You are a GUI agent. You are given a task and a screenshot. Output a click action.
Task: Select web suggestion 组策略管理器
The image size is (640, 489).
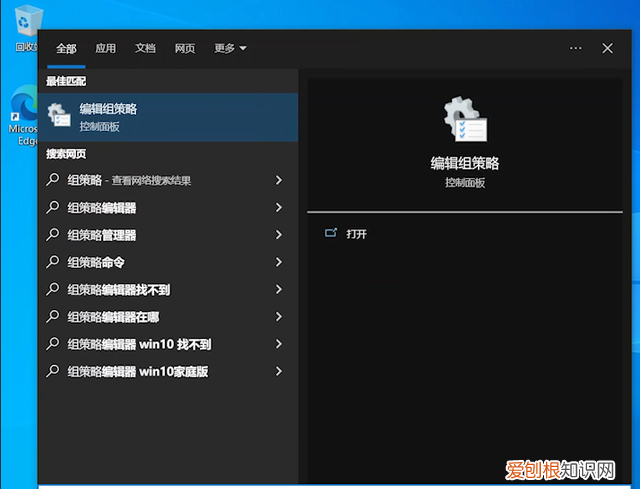coord(168,235)
